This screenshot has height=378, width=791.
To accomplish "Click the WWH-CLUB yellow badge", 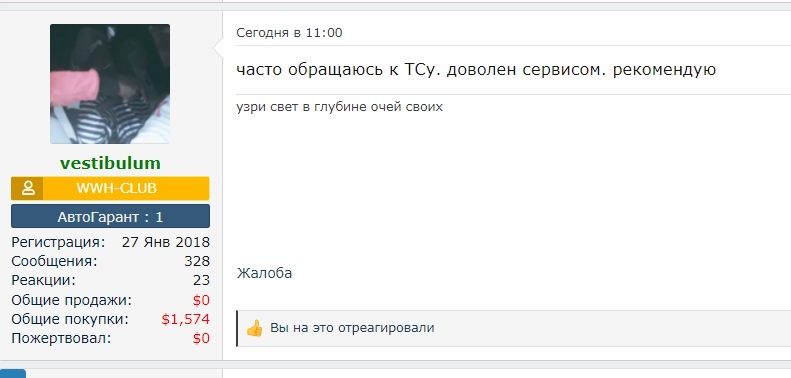I will (x=110, y=188).
